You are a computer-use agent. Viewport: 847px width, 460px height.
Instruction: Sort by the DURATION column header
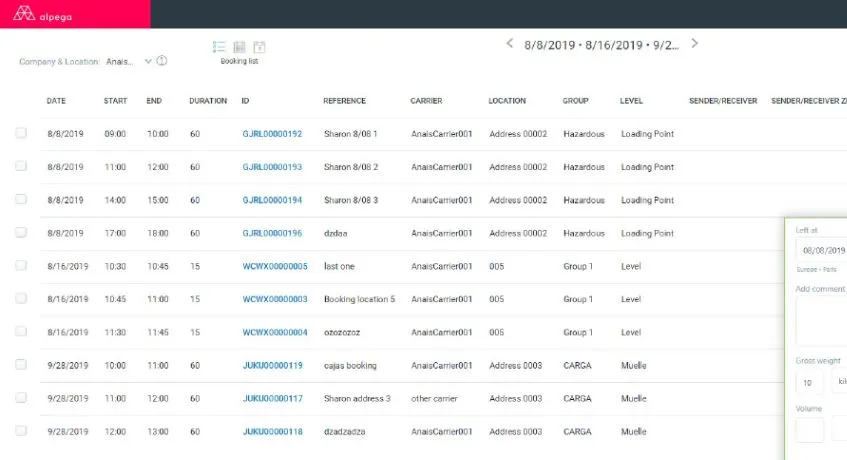pyautogui.click(x=208, y=101)
